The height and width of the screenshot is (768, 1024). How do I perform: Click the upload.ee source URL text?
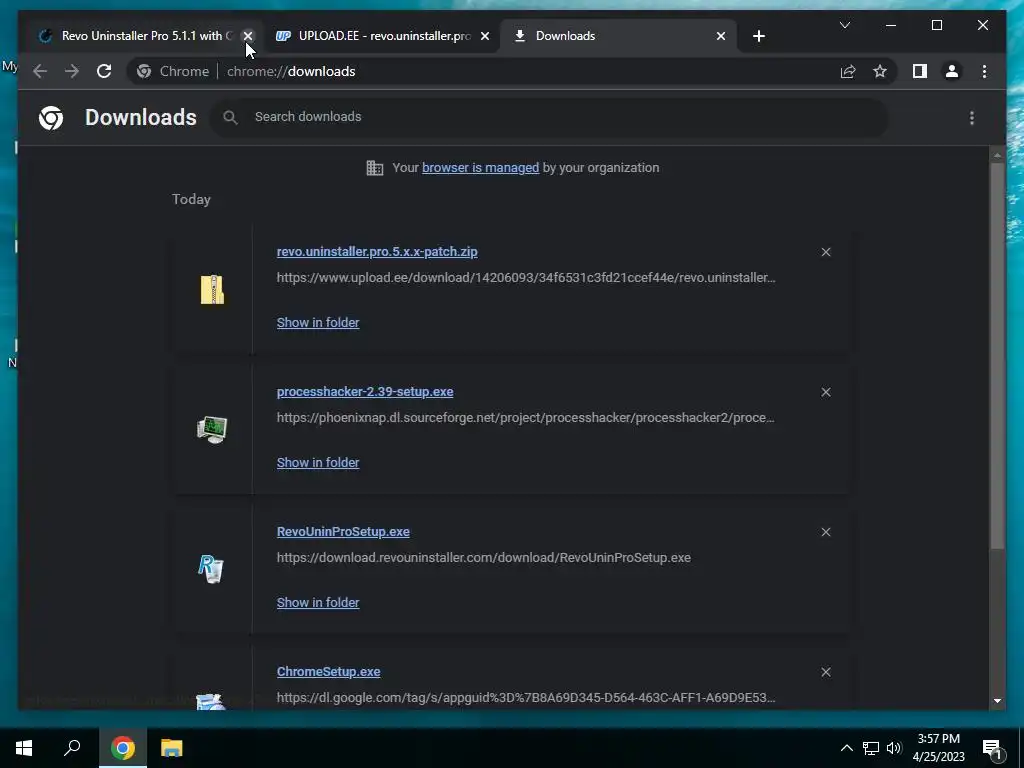point(526,278)
